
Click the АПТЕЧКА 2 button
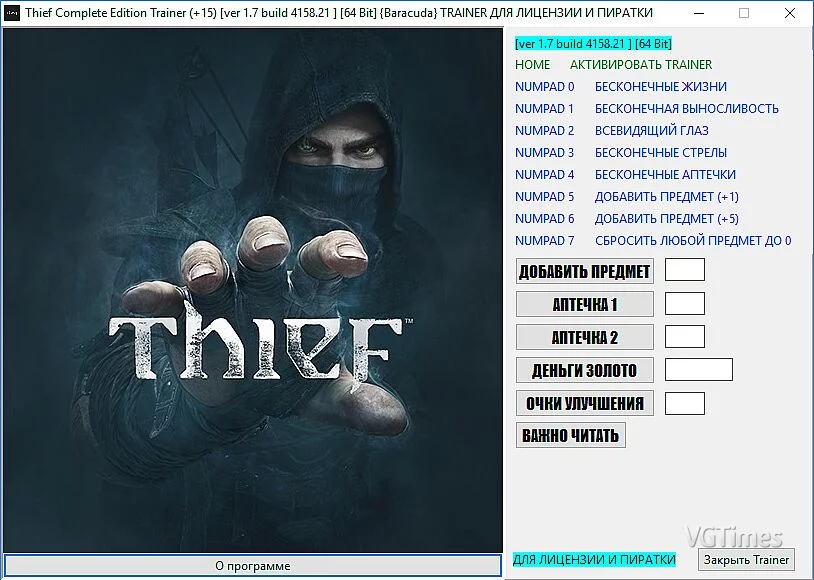pos(585,337)
